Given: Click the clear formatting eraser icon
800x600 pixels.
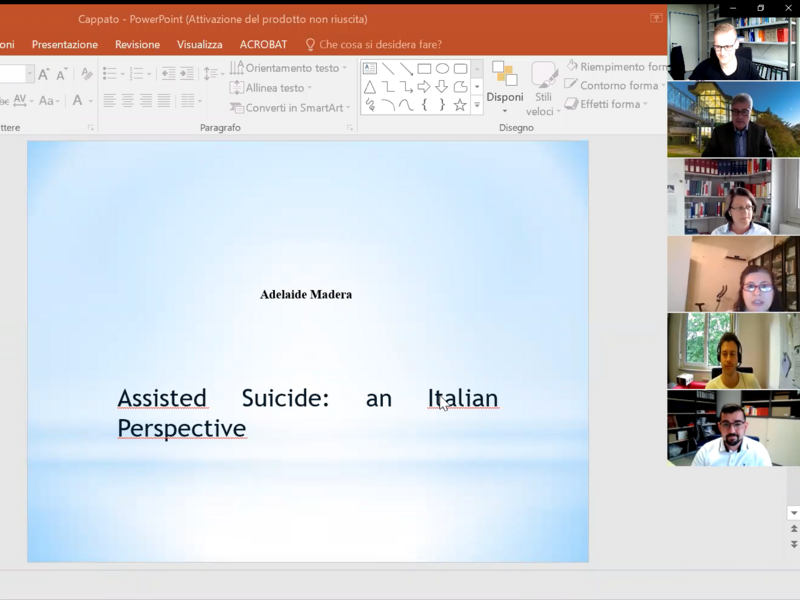Looking at the screenshot, I should pos(87,74).
